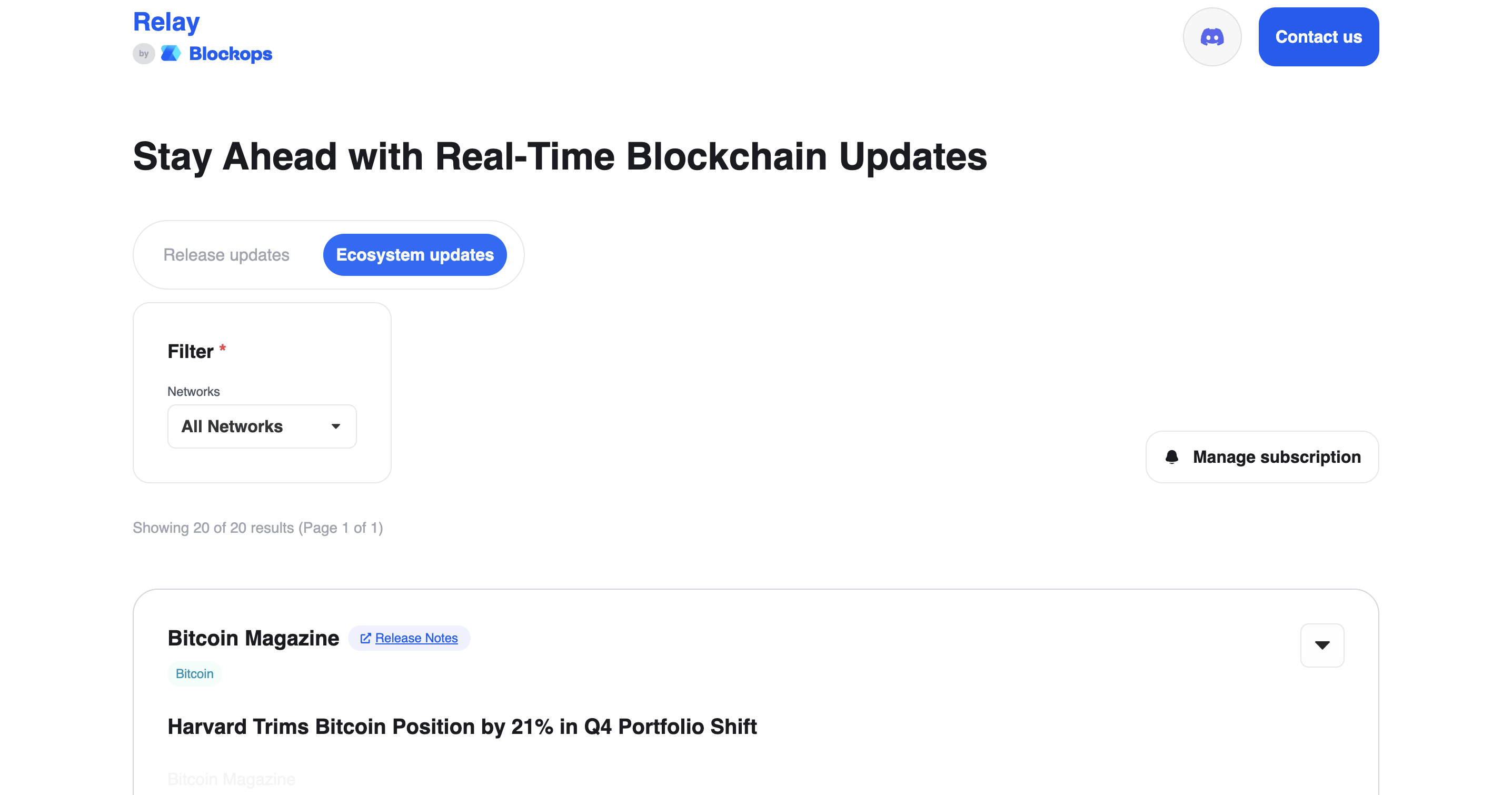Image resolution: width=1512 pixels, height=795 pixels.
Task: Click the 'by' badge under Relay
Action: 144,55
